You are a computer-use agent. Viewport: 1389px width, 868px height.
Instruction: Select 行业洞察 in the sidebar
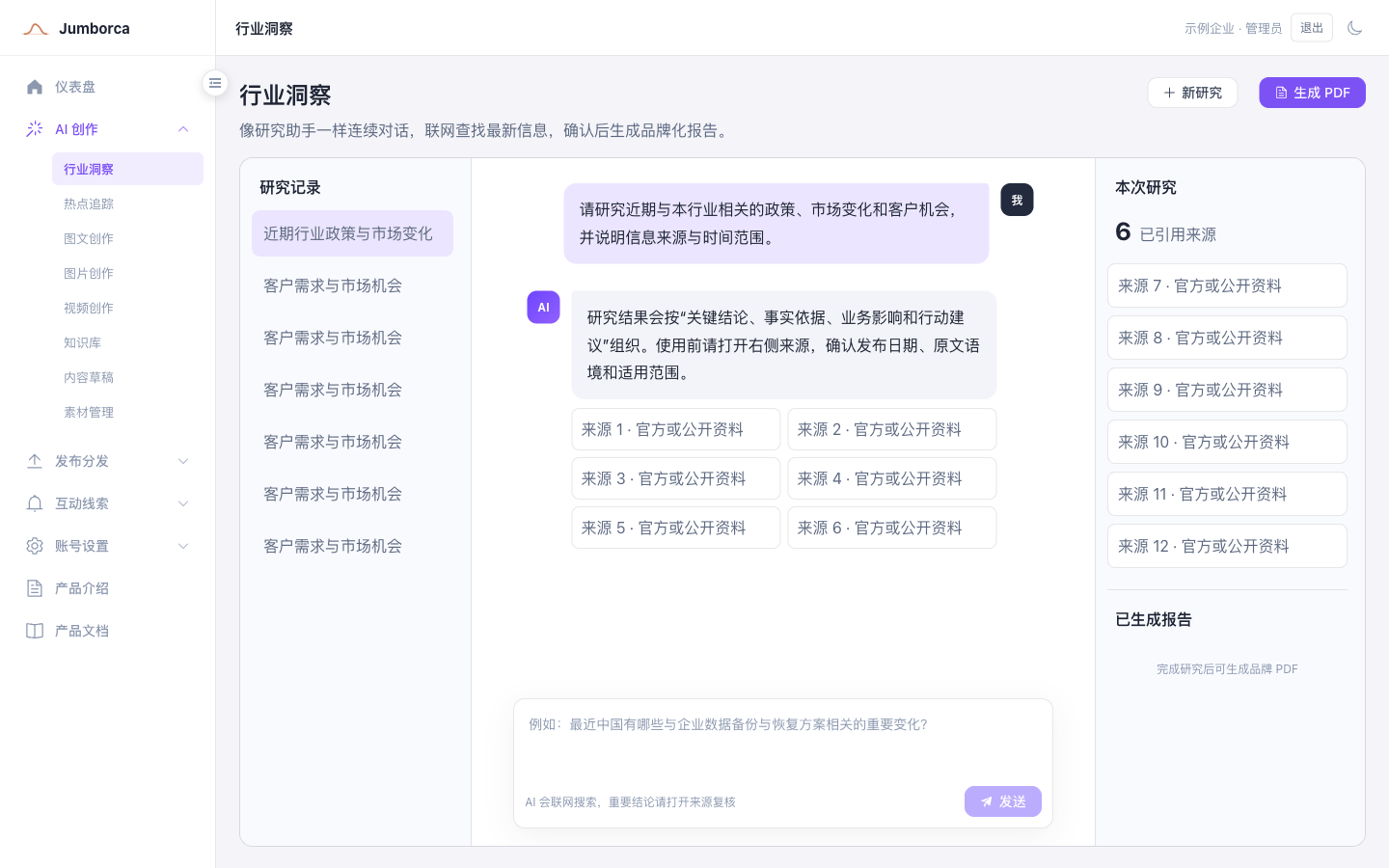click(x=127, y=169)
